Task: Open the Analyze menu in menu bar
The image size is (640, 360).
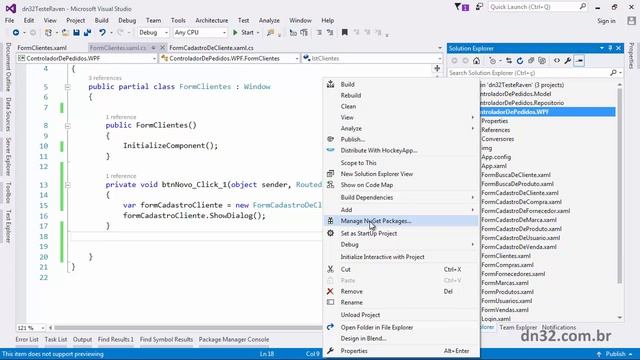Action: tap(269, 20)
